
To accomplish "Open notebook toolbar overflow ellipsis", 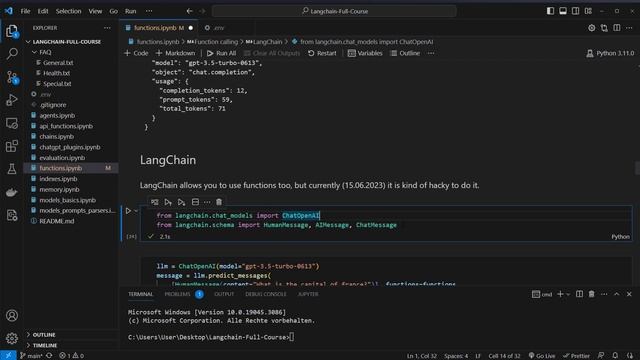I will coord(431,53).
